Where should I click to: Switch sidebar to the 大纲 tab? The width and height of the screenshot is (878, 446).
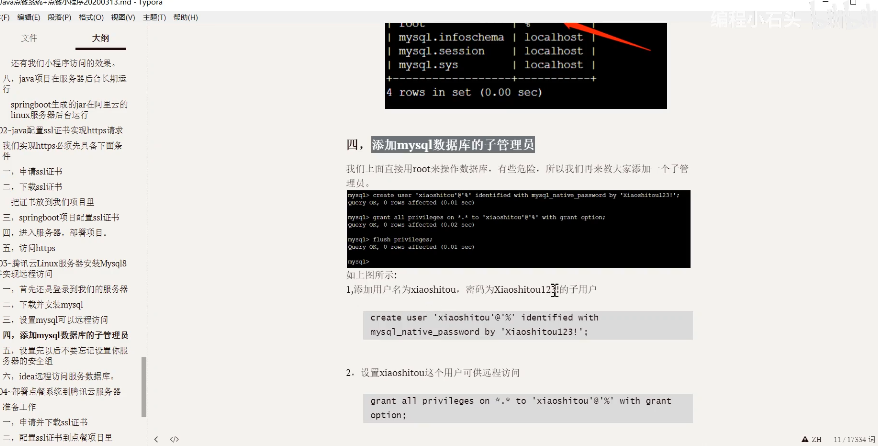101,38
